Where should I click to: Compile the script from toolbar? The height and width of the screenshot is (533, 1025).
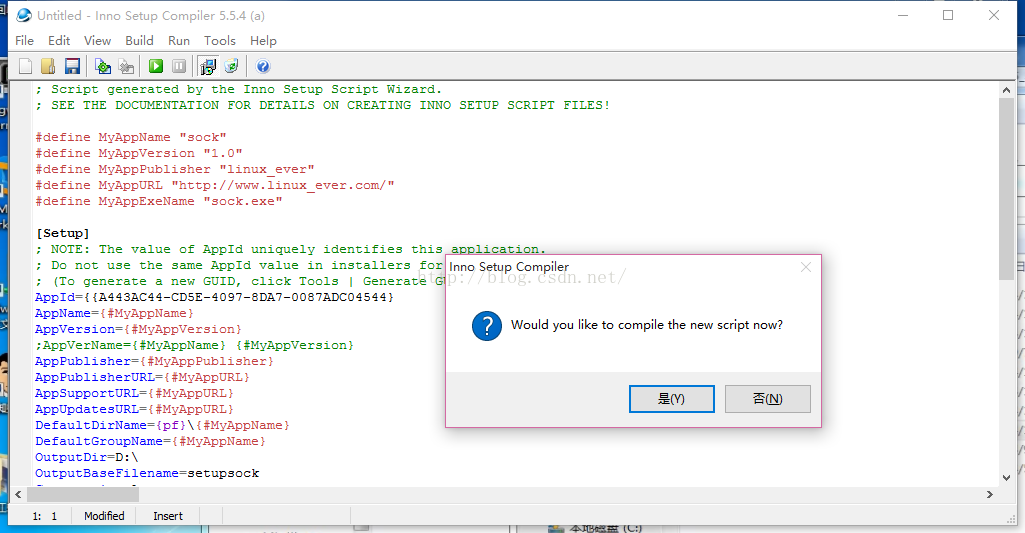pos(103,66)
